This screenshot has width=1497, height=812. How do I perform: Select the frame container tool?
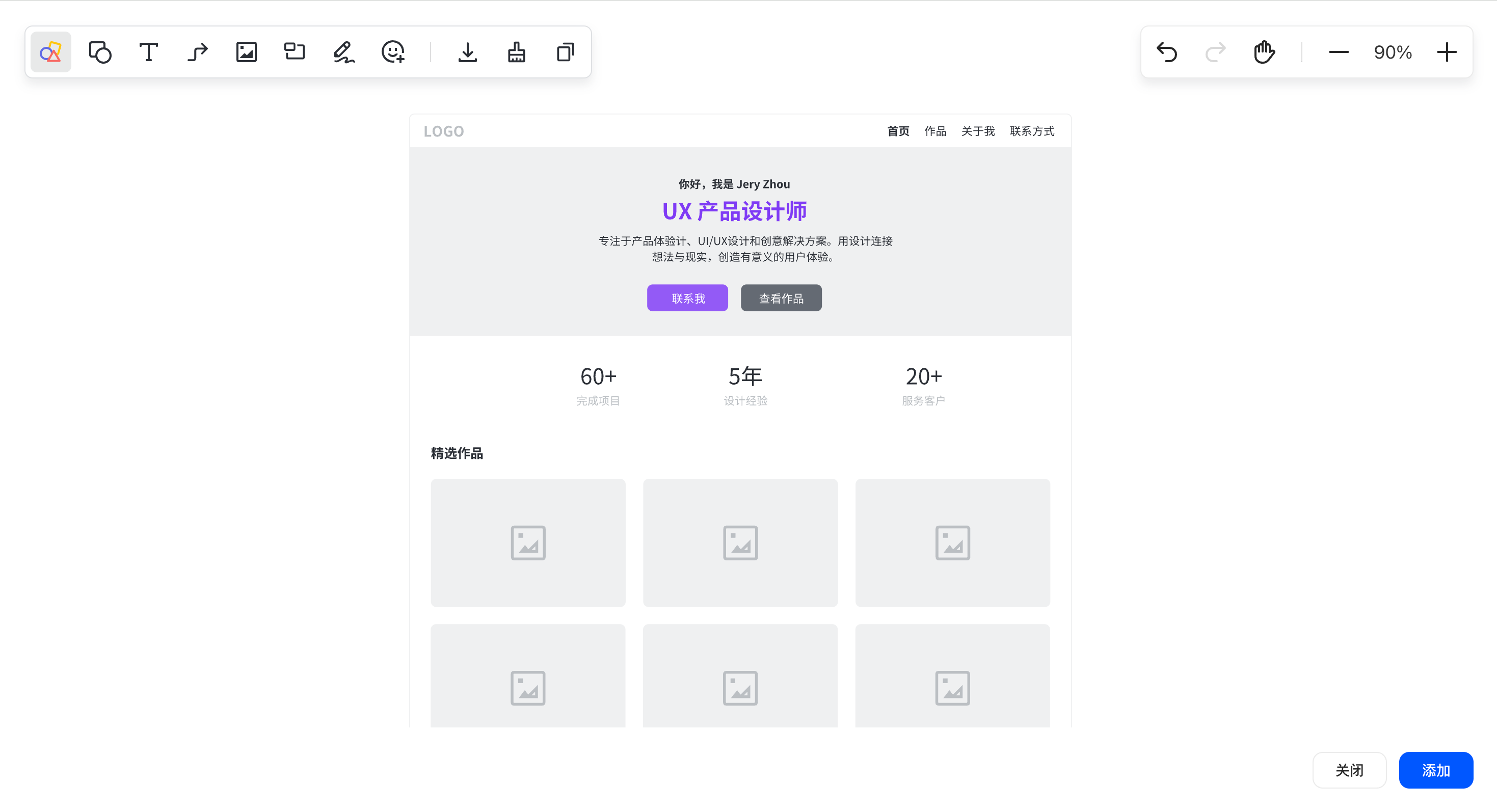coord(295,52)
